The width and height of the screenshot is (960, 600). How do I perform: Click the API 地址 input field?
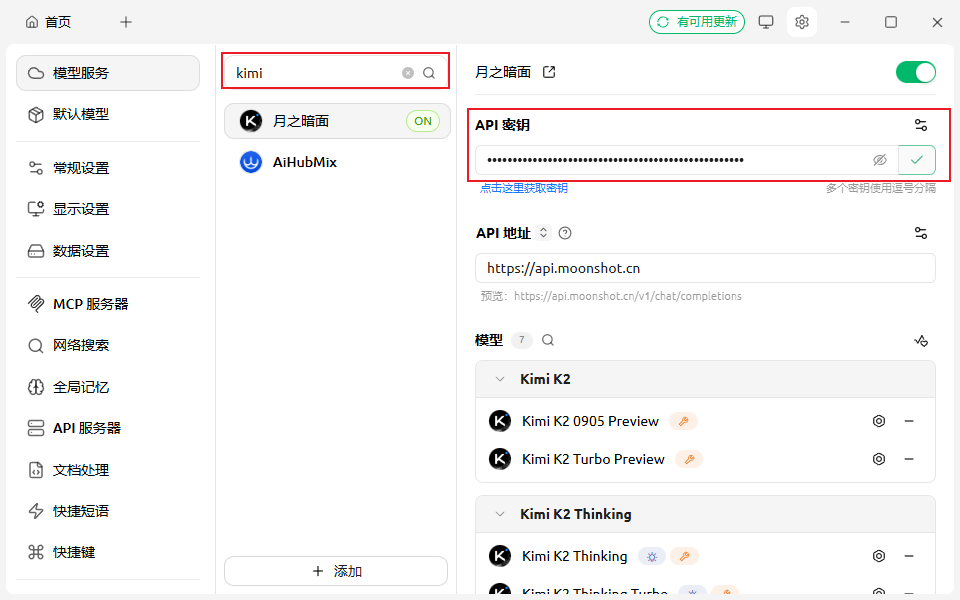click(705, 268)
